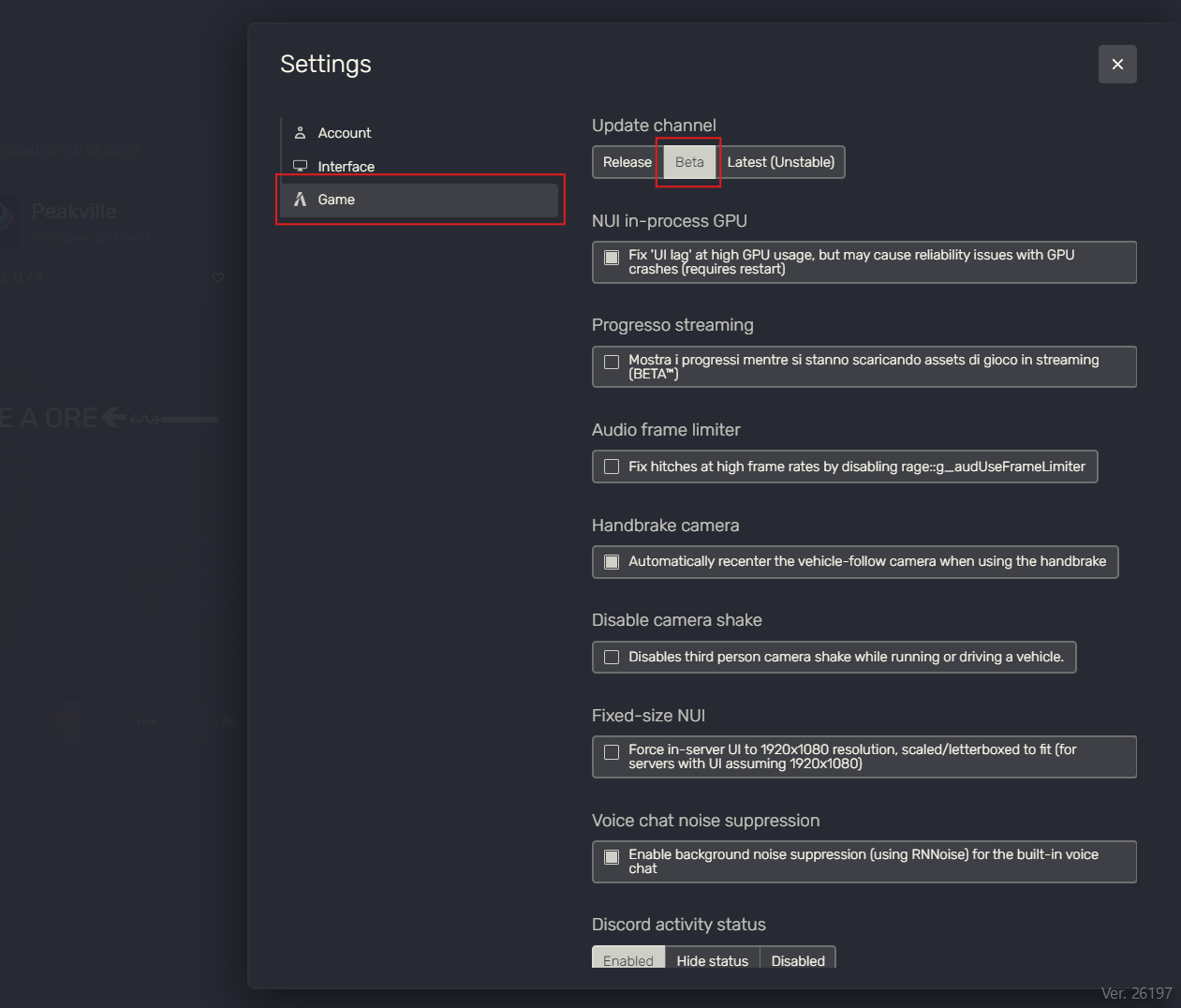
Task: Switch update channel to Latest (Unstable)
Action: (783, 161)
